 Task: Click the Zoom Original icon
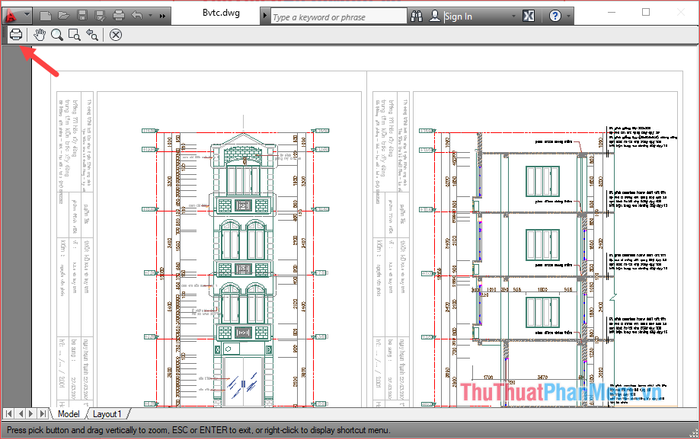point(92,34)
